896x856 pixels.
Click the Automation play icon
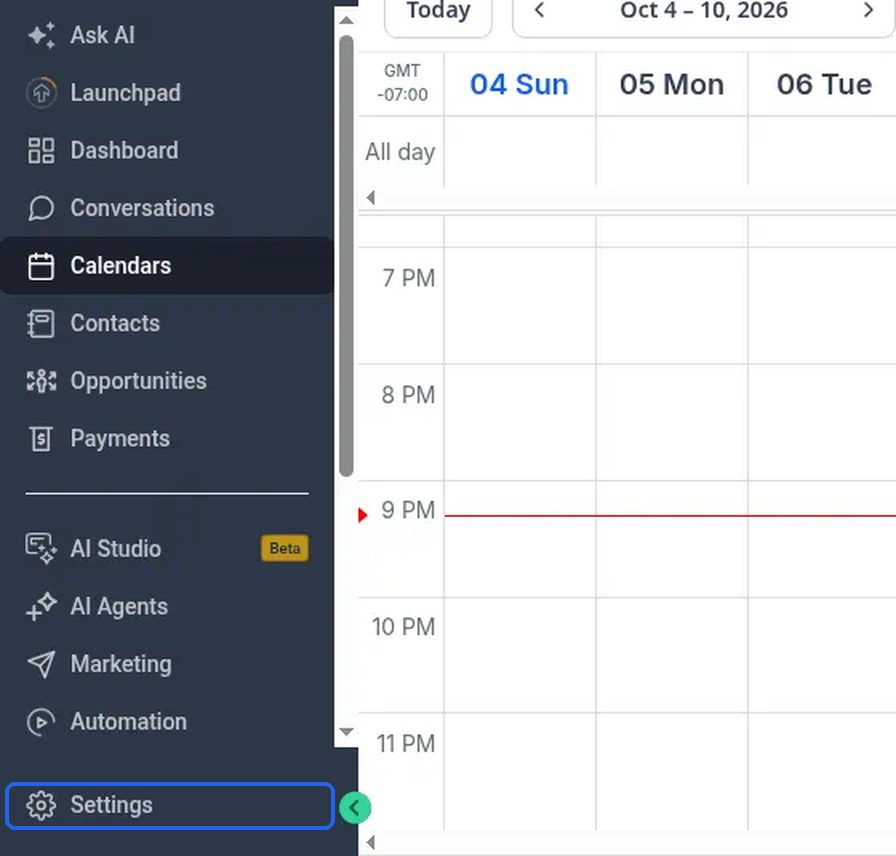coord(41,722)
